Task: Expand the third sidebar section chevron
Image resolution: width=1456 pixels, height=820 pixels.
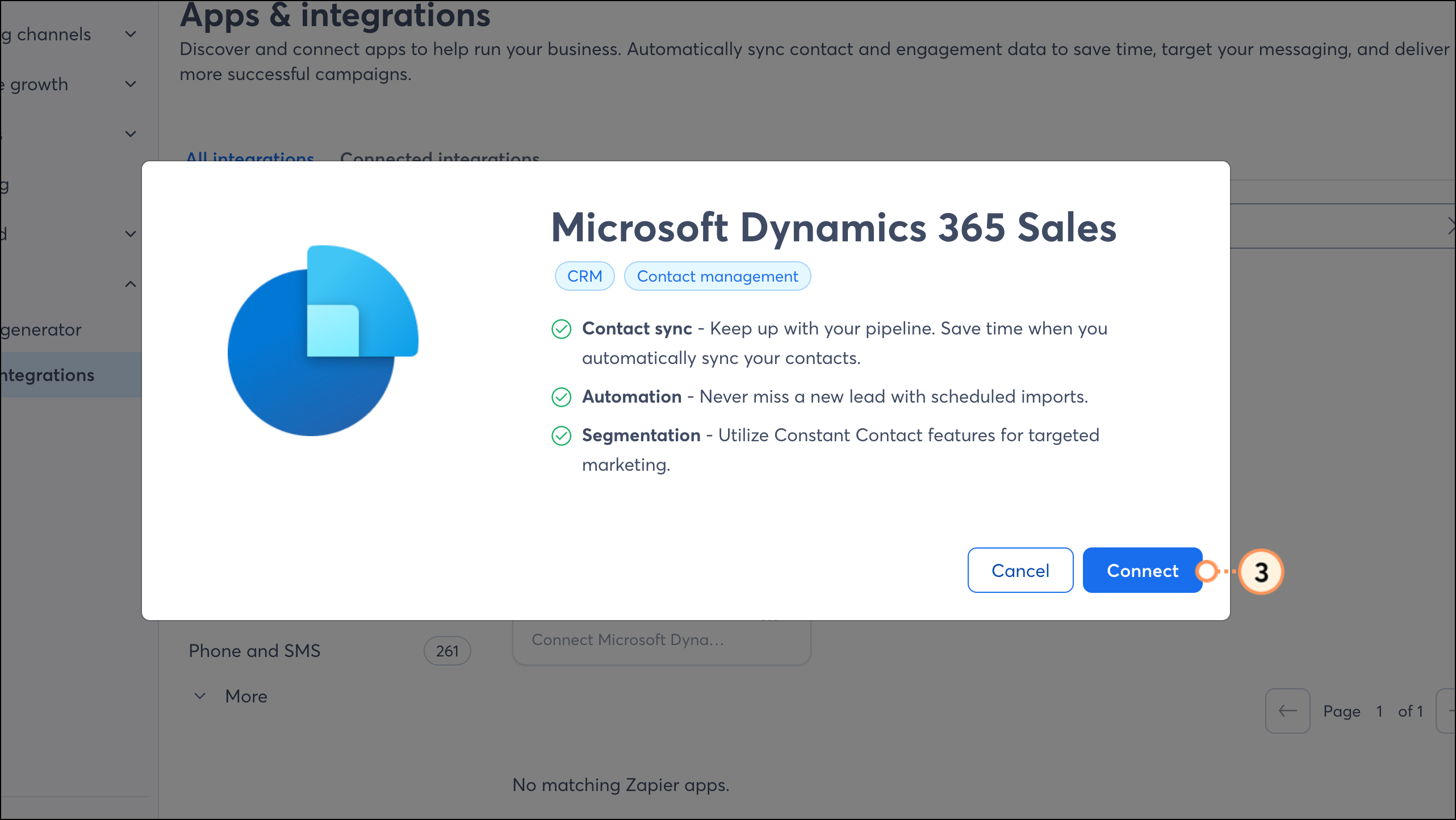Action: tap(131, 134)
